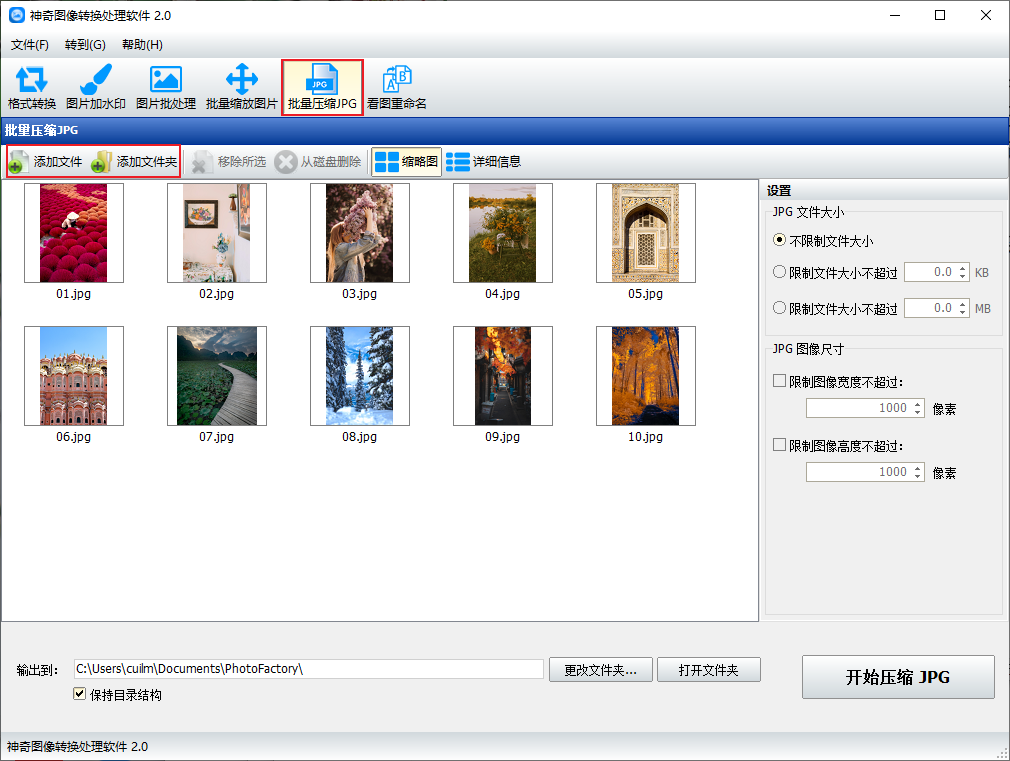Click the 输出到 output path field
Viewport: 1010px width, 761px height.
click(x=309, y=669)
